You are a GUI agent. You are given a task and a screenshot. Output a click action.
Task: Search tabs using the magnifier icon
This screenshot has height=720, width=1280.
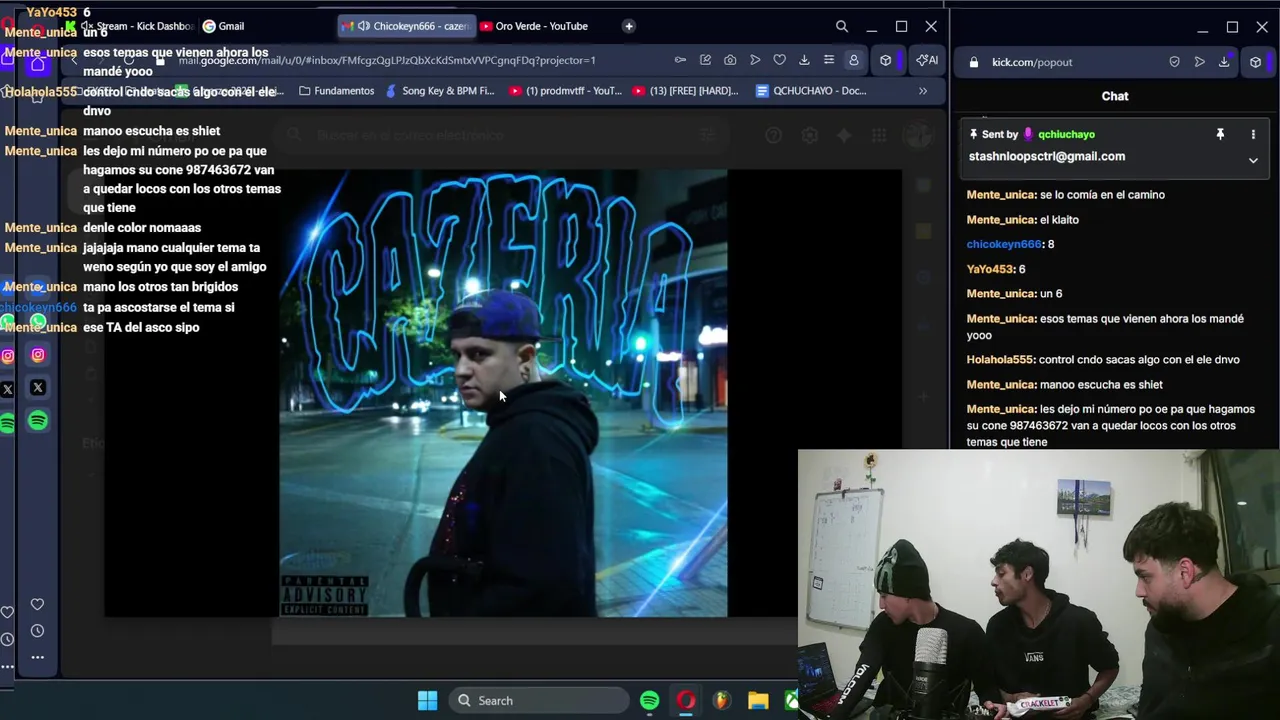coord(842,26)
